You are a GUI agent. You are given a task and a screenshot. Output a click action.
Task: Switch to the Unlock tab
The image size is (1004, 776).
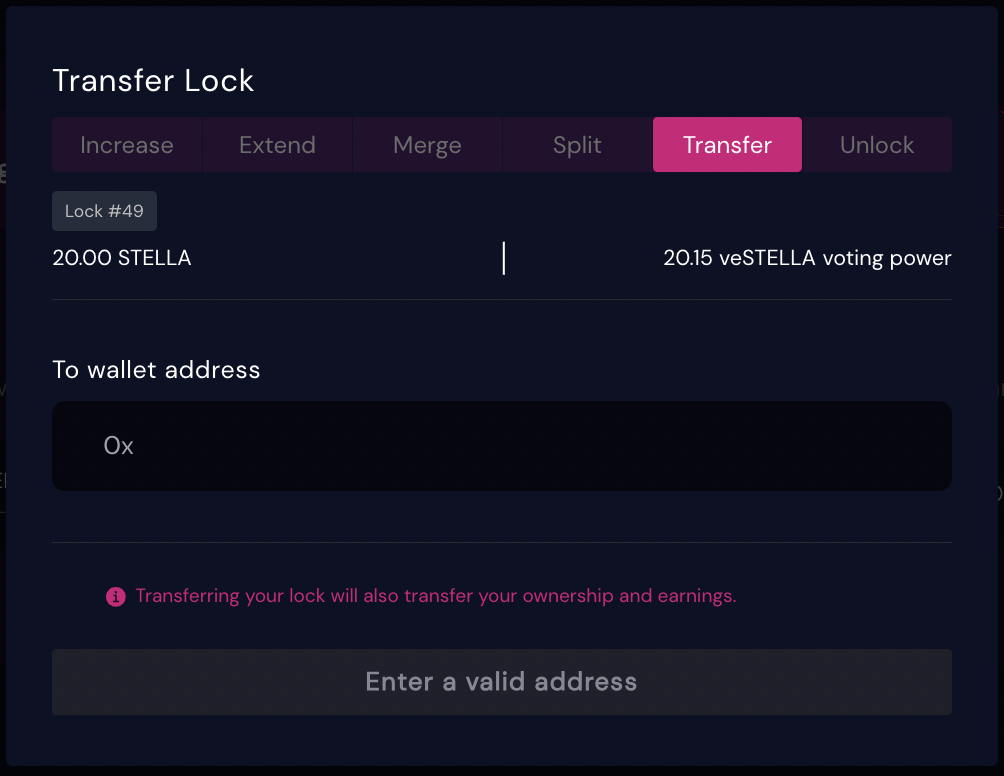point(877,145)
